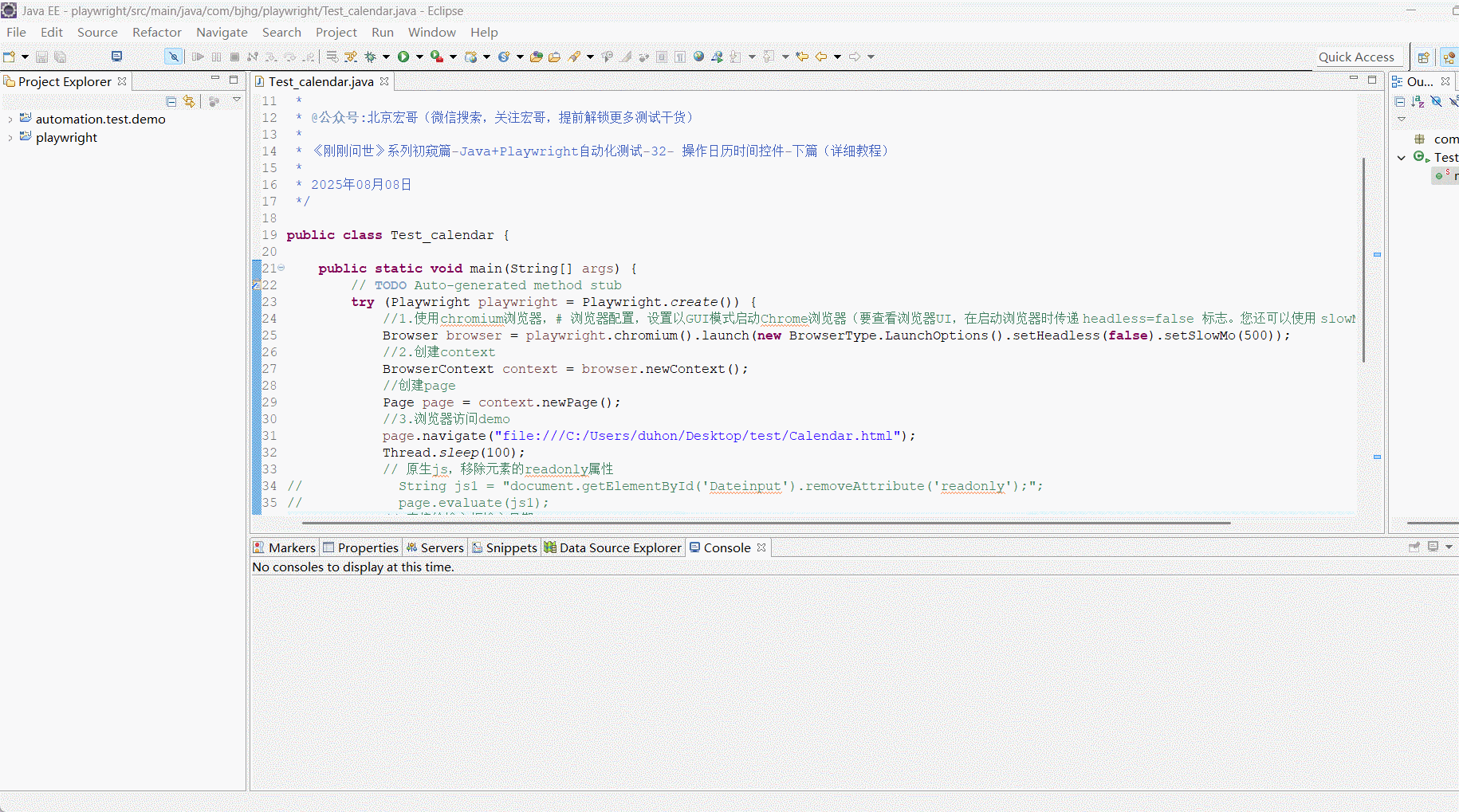The height and width of the screenshot is (812, 1459).
Task: Click the Run Last Tool (coverage) icon
Action: click(x=437, y=57)
